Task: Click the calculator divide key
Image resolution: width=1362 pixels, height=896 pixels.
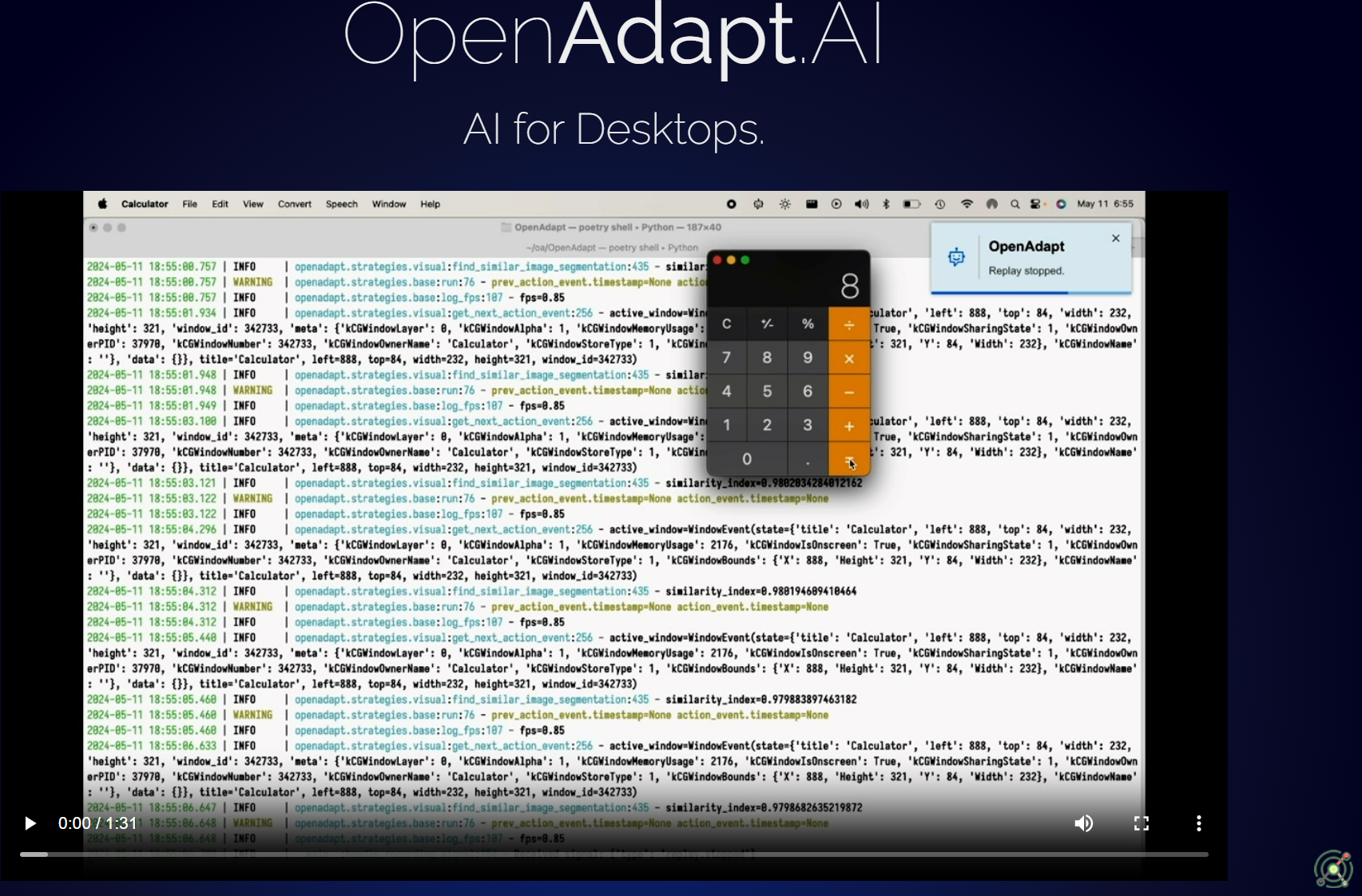Action: [849, 324]
